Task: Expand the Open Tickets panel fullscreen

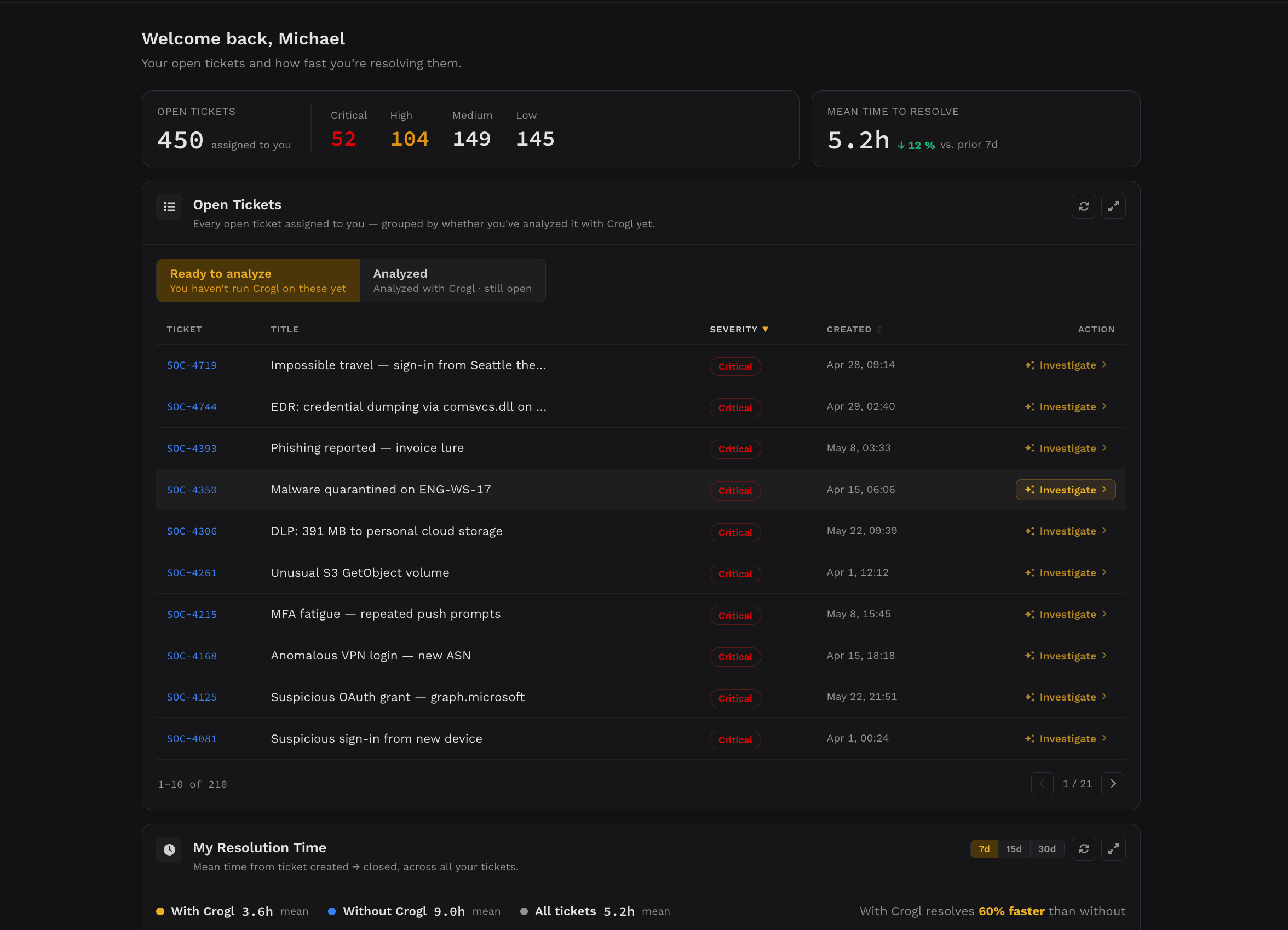Action: [x=1113, y=206]
